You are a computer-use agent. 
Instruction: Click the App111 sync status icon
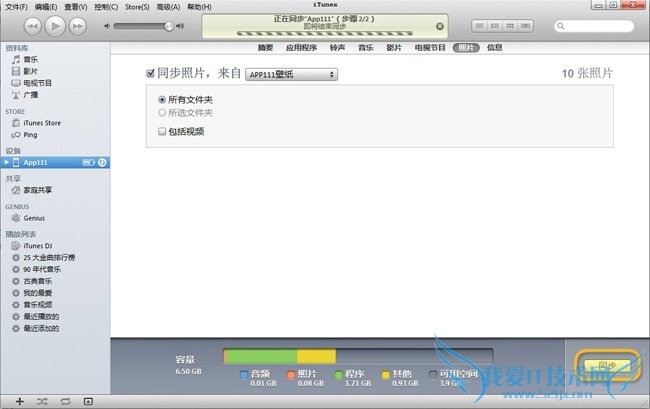[102, 162]
